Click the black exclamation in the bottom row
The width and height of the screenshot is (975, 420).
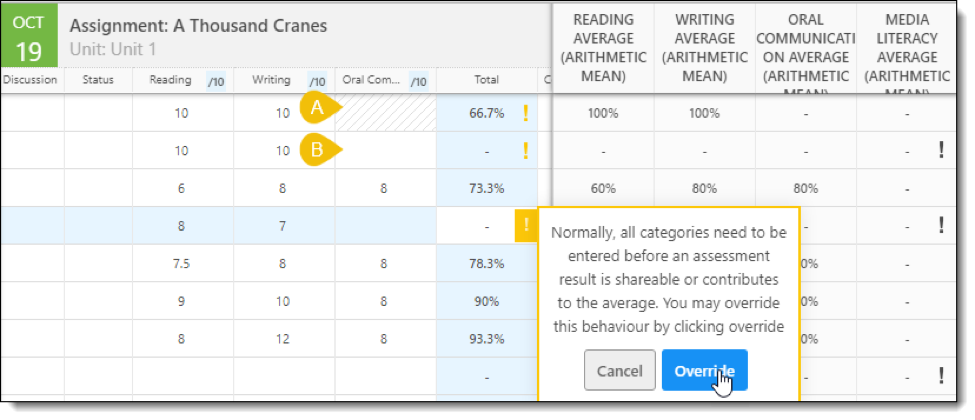941,375
